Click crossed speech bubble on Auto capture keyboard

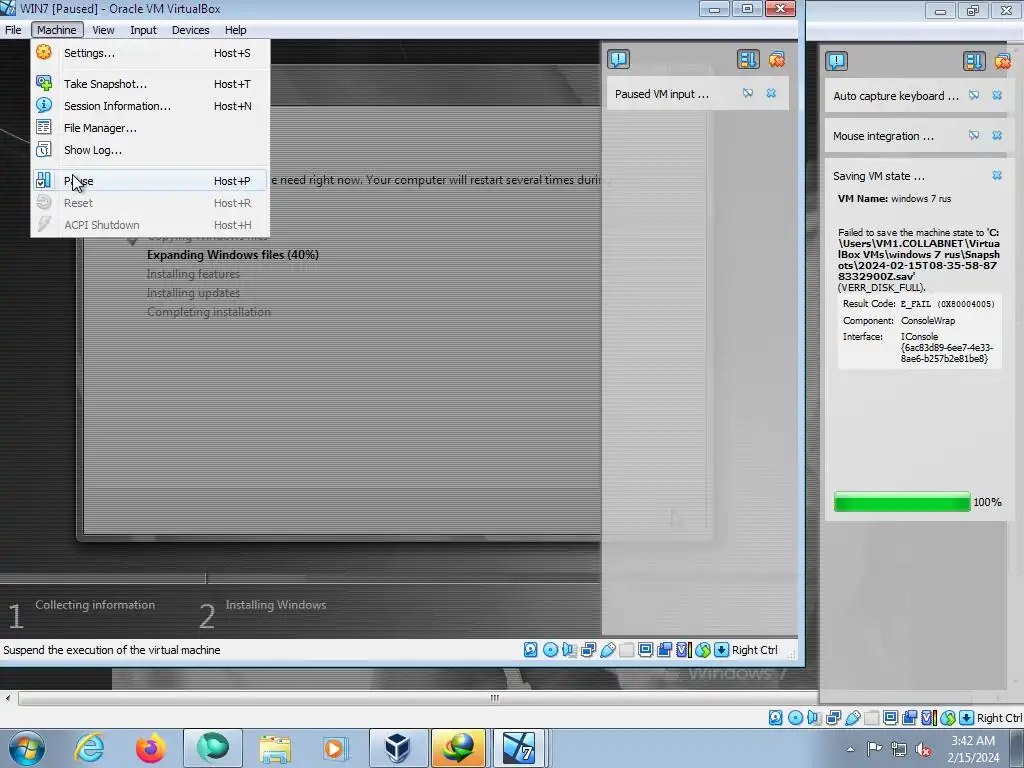point(974,95)
